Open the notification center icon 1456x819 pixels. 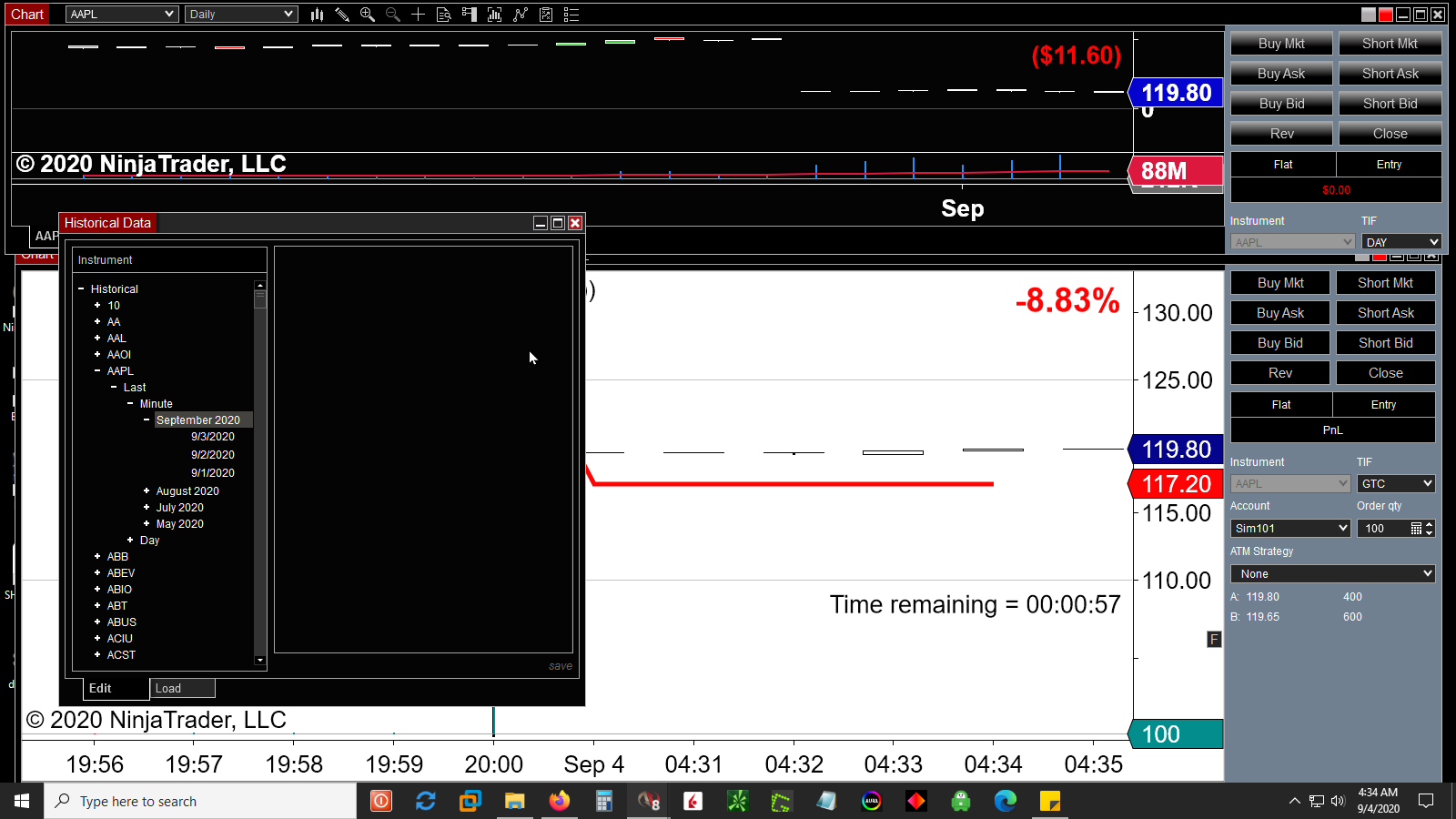point(1426,801)
